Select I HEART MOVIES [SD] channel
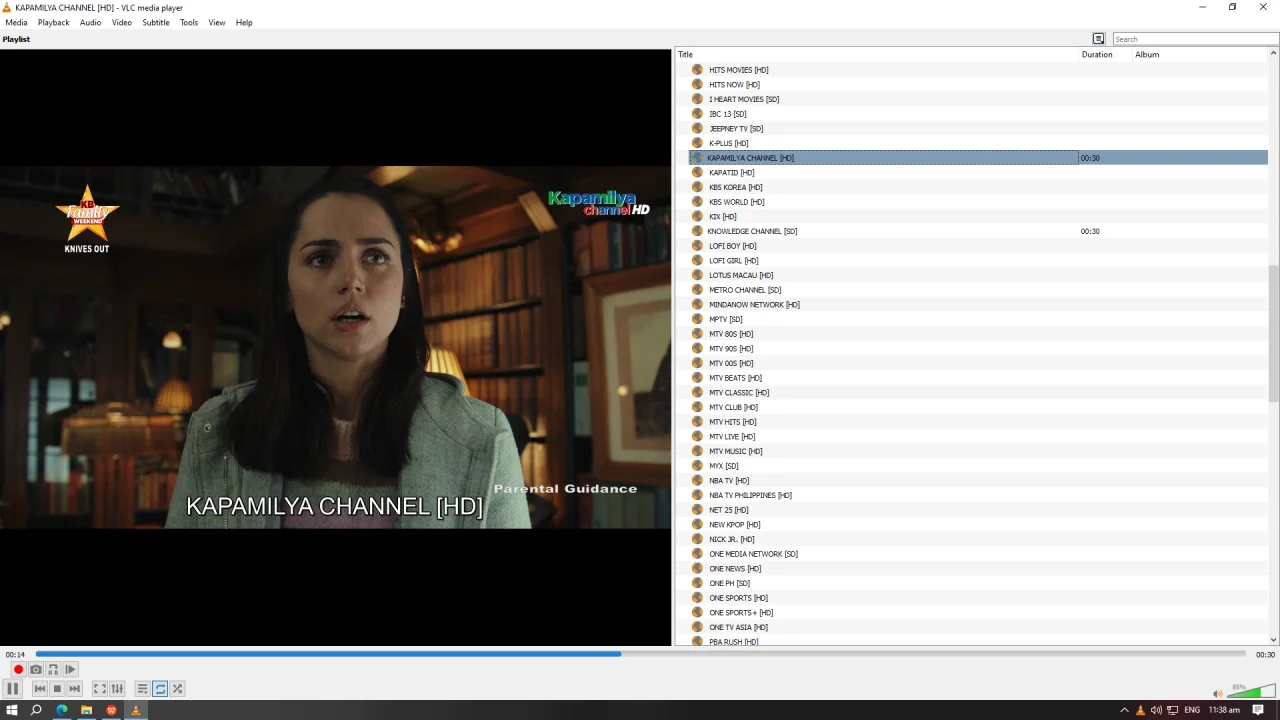 pos(744,99)
